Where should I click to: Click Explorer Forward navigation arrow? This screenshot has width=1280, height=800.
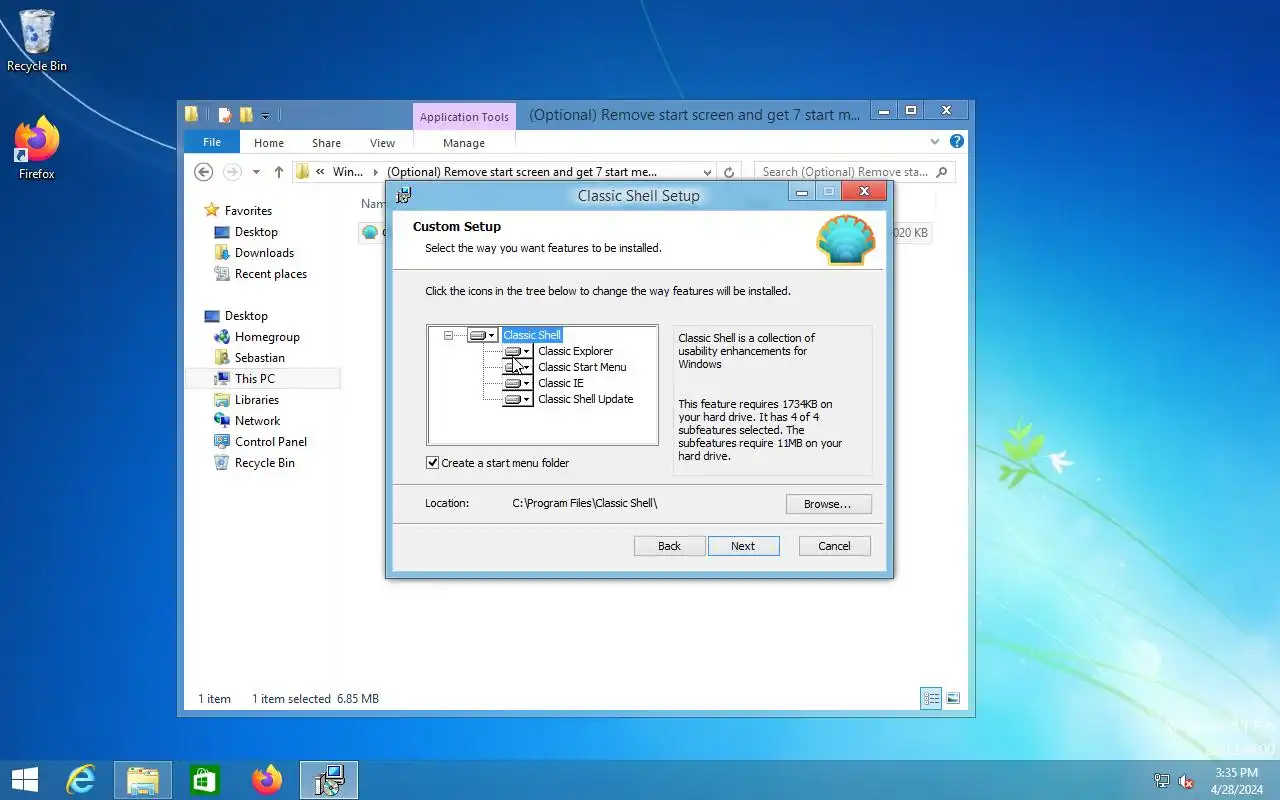[232, 172]
